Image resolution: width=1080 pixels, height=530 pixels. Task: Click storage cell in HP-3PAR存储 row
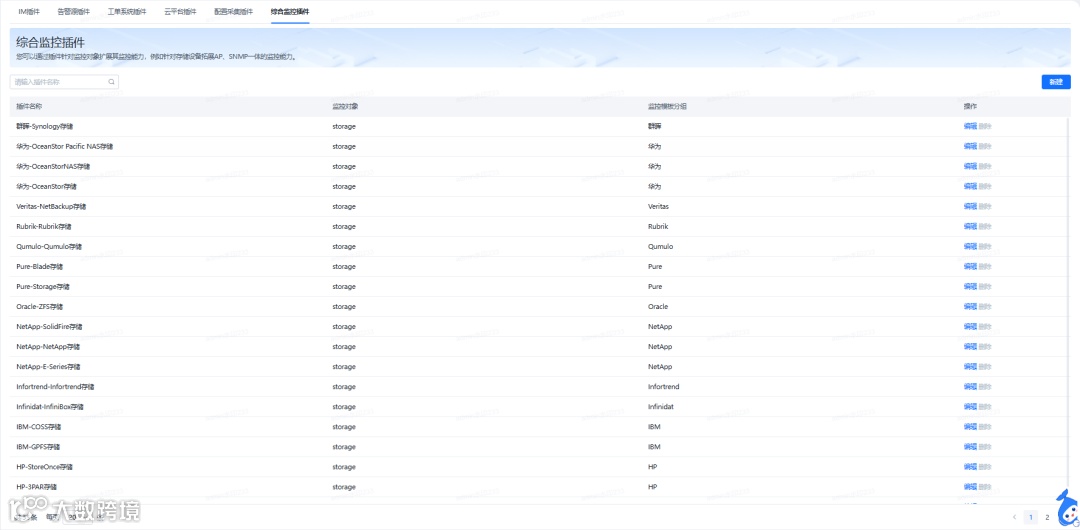[x=344, y=487]
